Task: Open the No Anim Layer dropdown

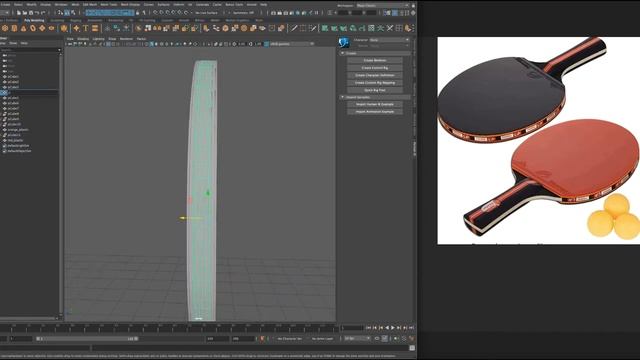Action: 322,338
